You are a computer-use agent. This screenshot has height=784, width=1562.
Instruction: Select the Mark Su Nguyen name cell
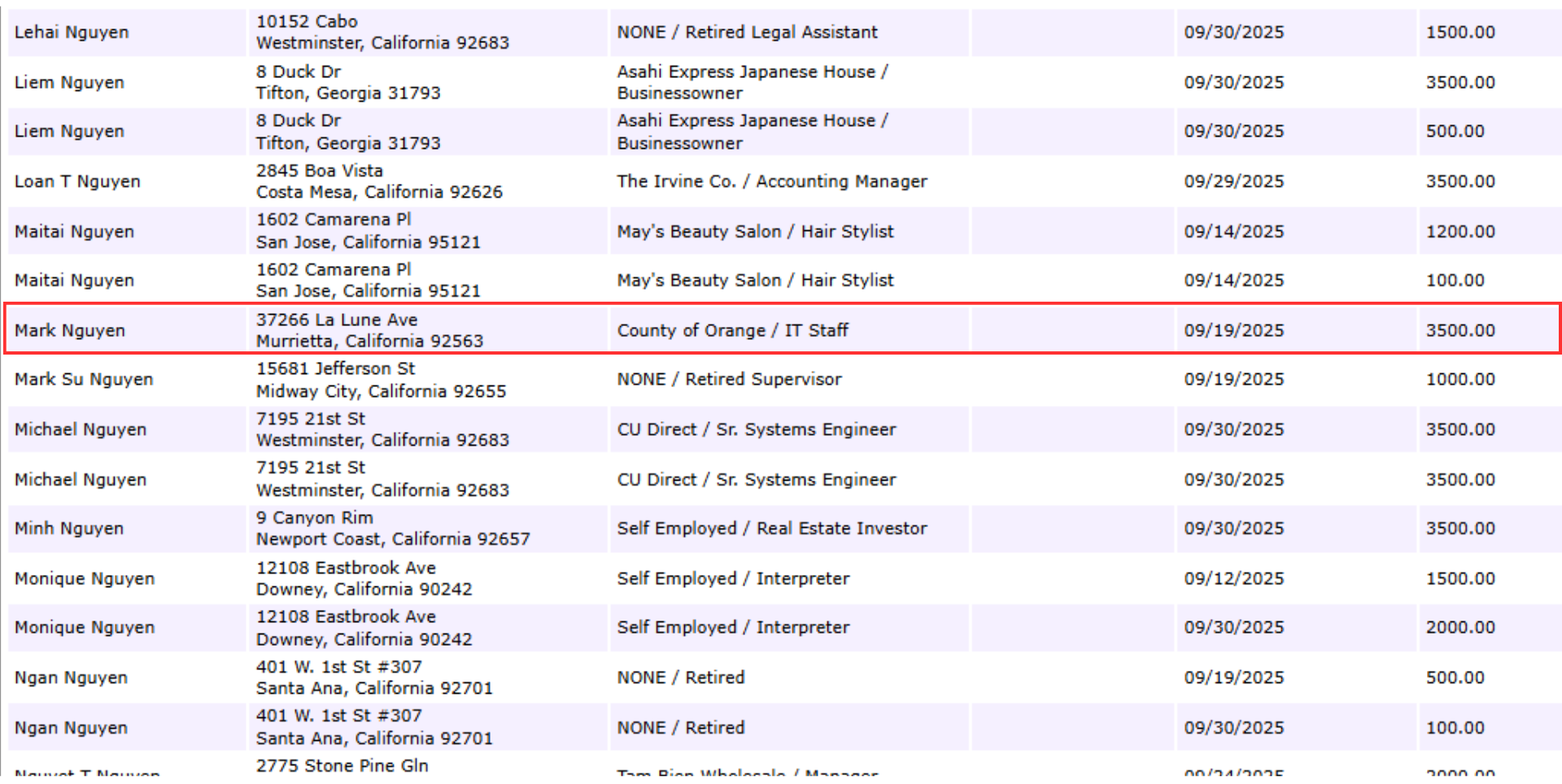tap(84, 380)
